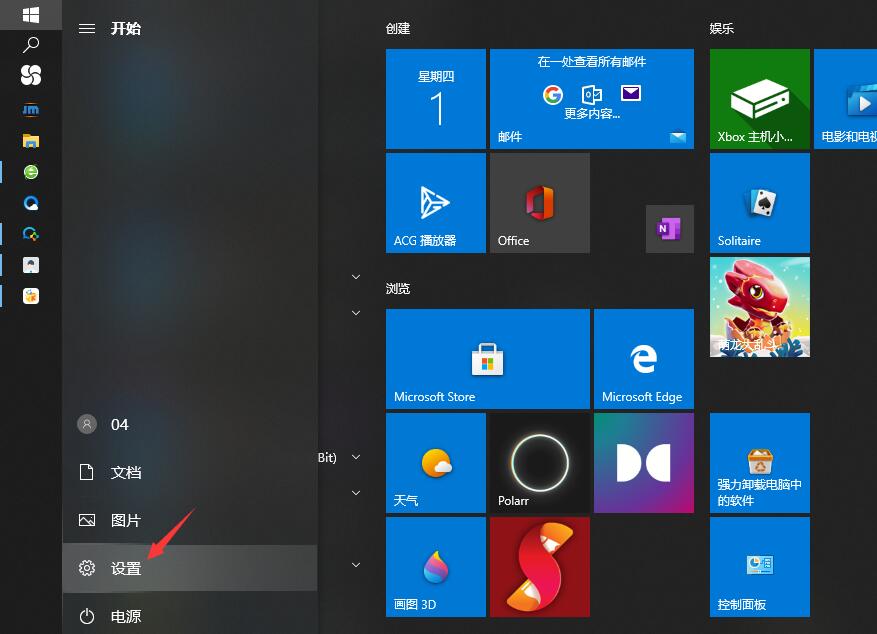Screen dimensions: 877x634
Task: Open the Dolby double-D logo tile
Action: (644, 463)
